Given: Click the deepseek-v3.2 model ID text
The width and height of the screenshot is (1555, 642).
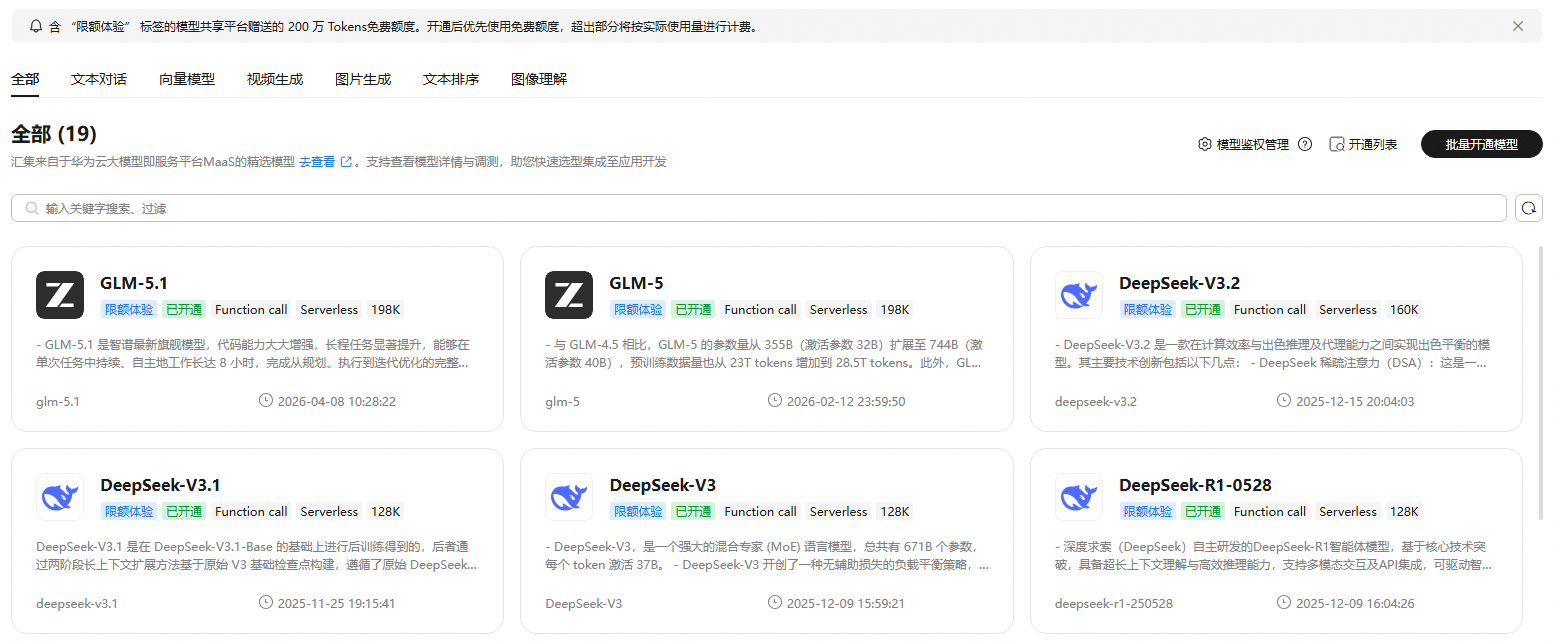Looking at the screenshot, I should [x=1096, y=402].
